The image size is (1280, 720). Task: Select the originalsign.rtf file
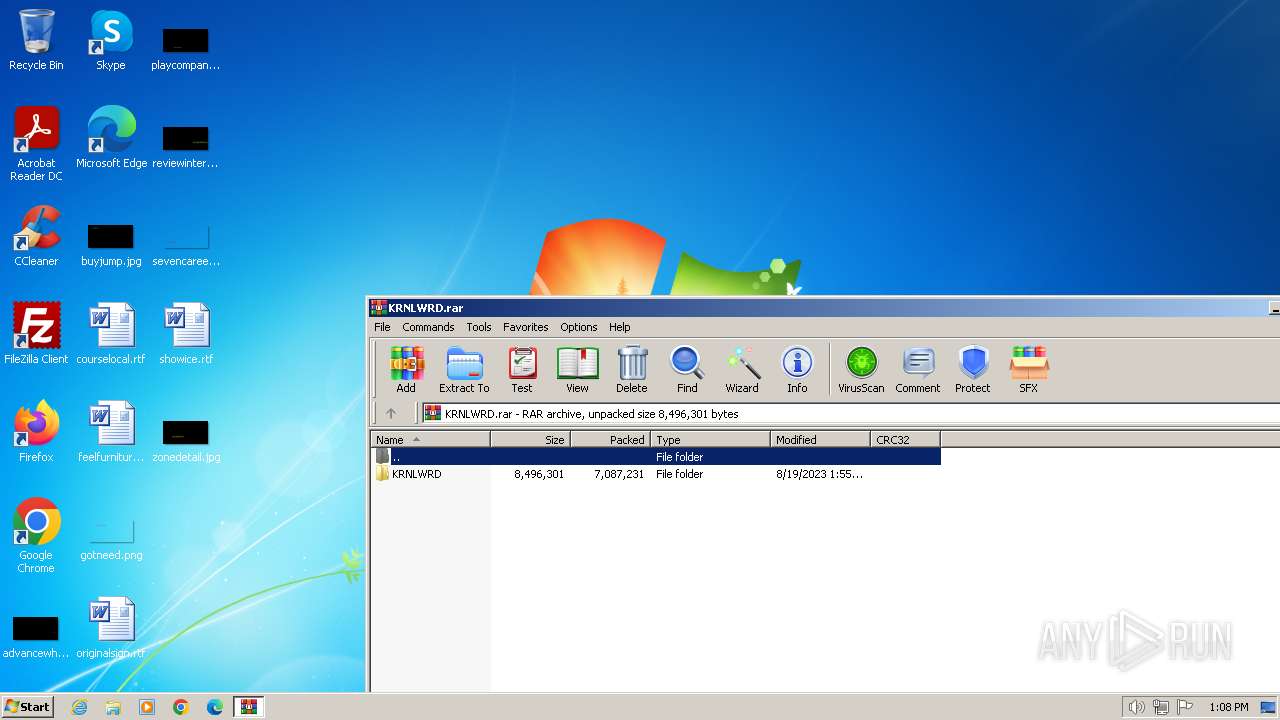(x=111, y=628)
